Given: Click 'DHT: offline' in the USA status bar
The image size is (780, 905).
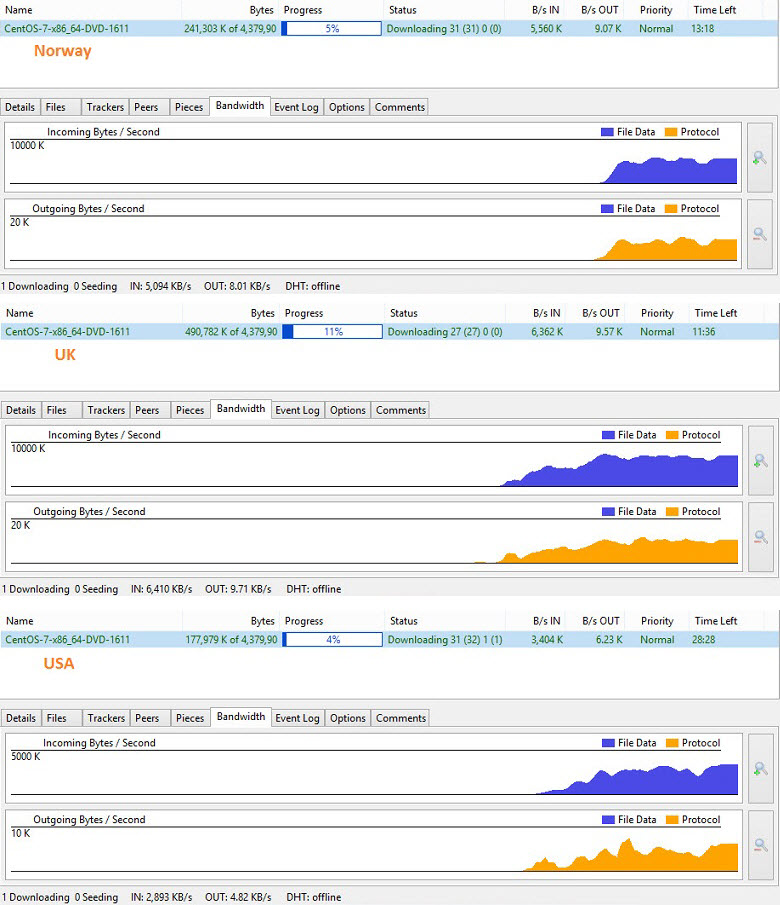Looking at the screenshot, I should tap(314, 897).
